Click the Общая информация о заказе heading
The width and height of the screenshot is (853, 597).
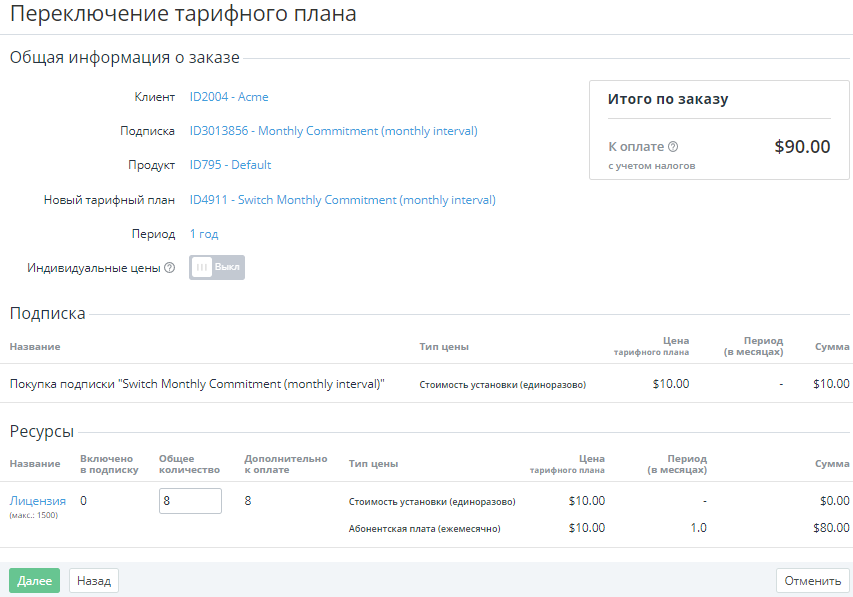(125, 57)
